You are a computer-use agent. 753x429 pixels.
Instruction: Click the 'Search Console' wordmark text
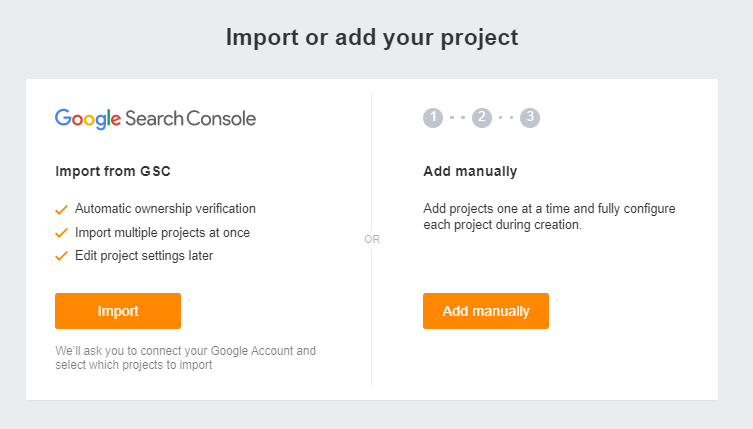click(190, 118)
